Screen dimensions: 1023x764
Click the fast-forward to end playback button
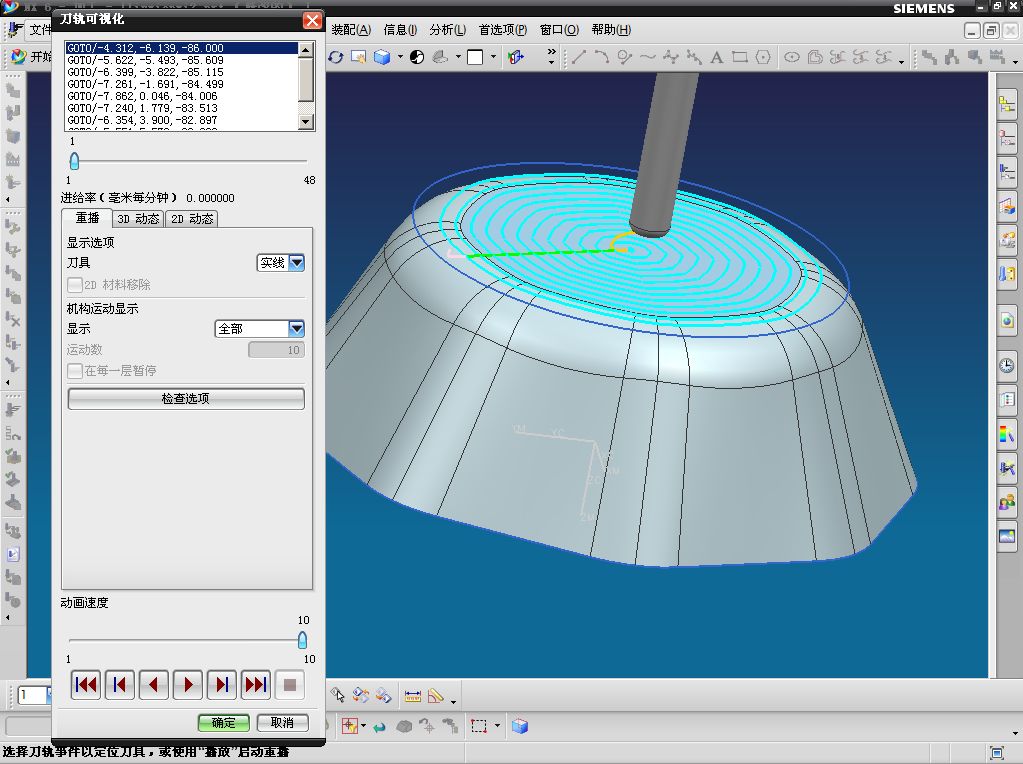[x=256, y=684]
